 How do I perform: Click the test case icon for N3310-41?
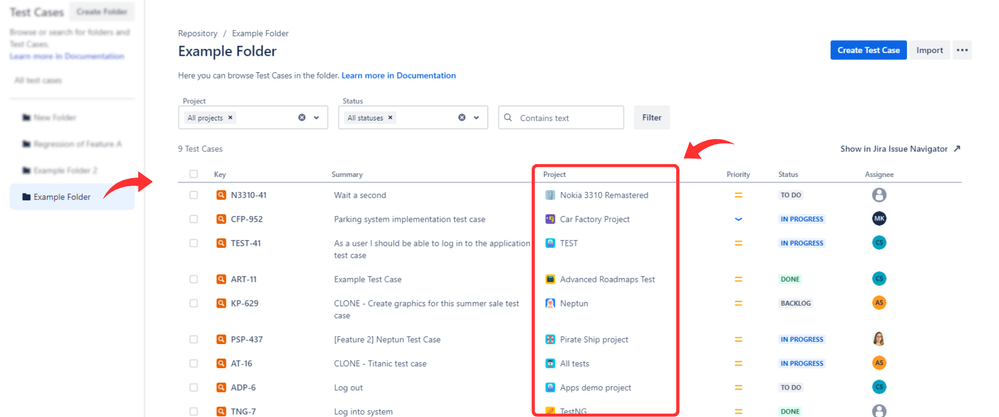coord(221,195)
